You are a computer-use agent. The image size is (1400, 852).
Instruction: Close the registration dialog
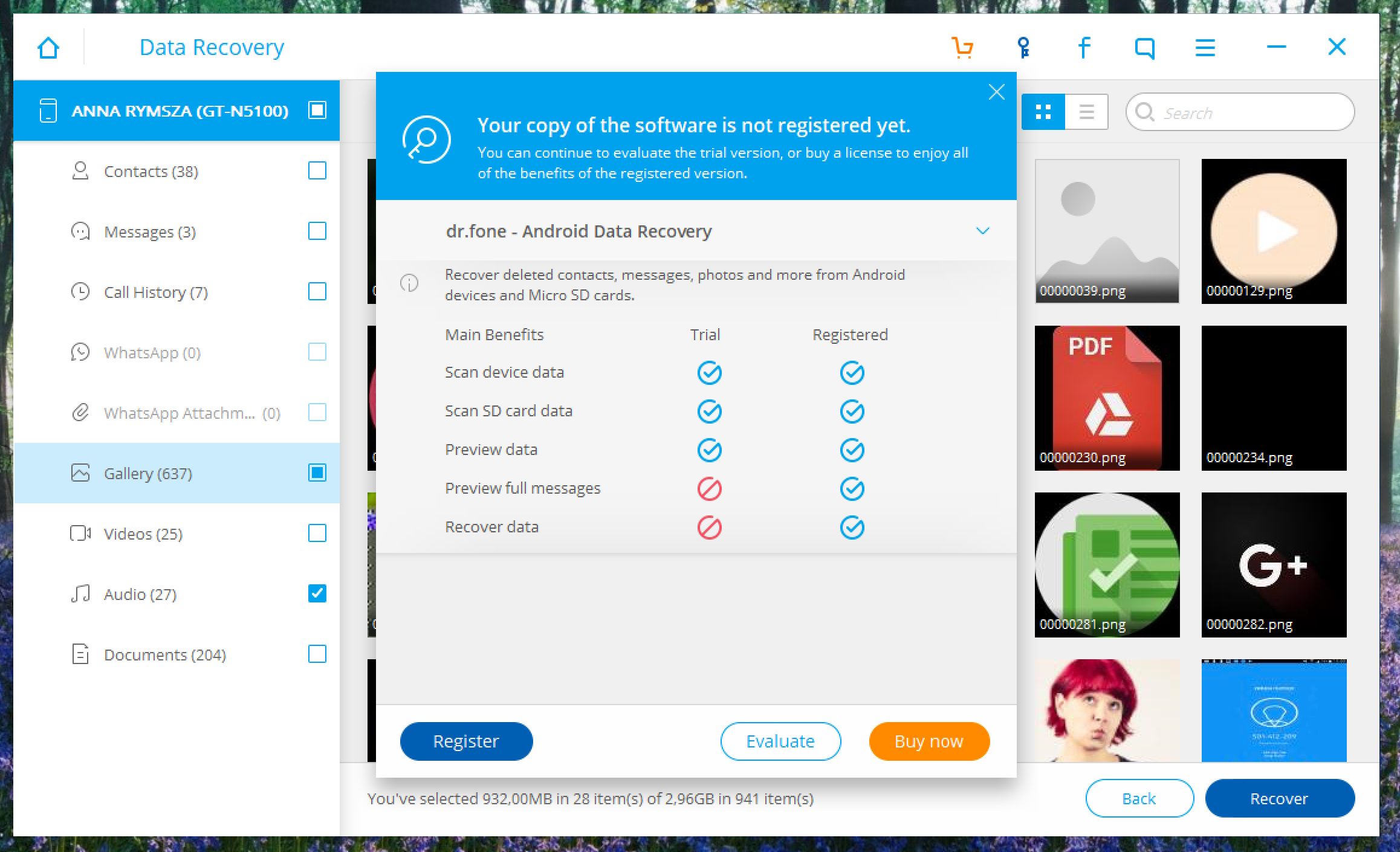point(996,92)
